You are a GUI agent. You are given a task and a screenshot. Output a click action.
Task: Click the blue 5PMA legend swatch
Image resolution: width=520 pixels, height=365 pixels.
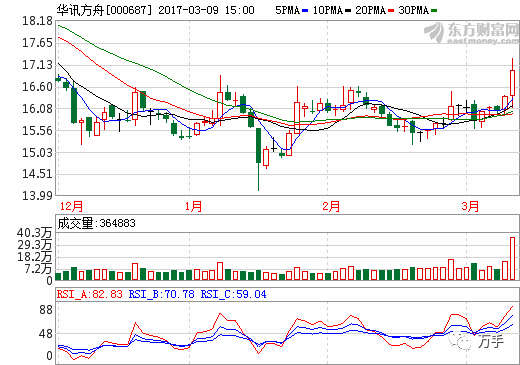(305, 11)
